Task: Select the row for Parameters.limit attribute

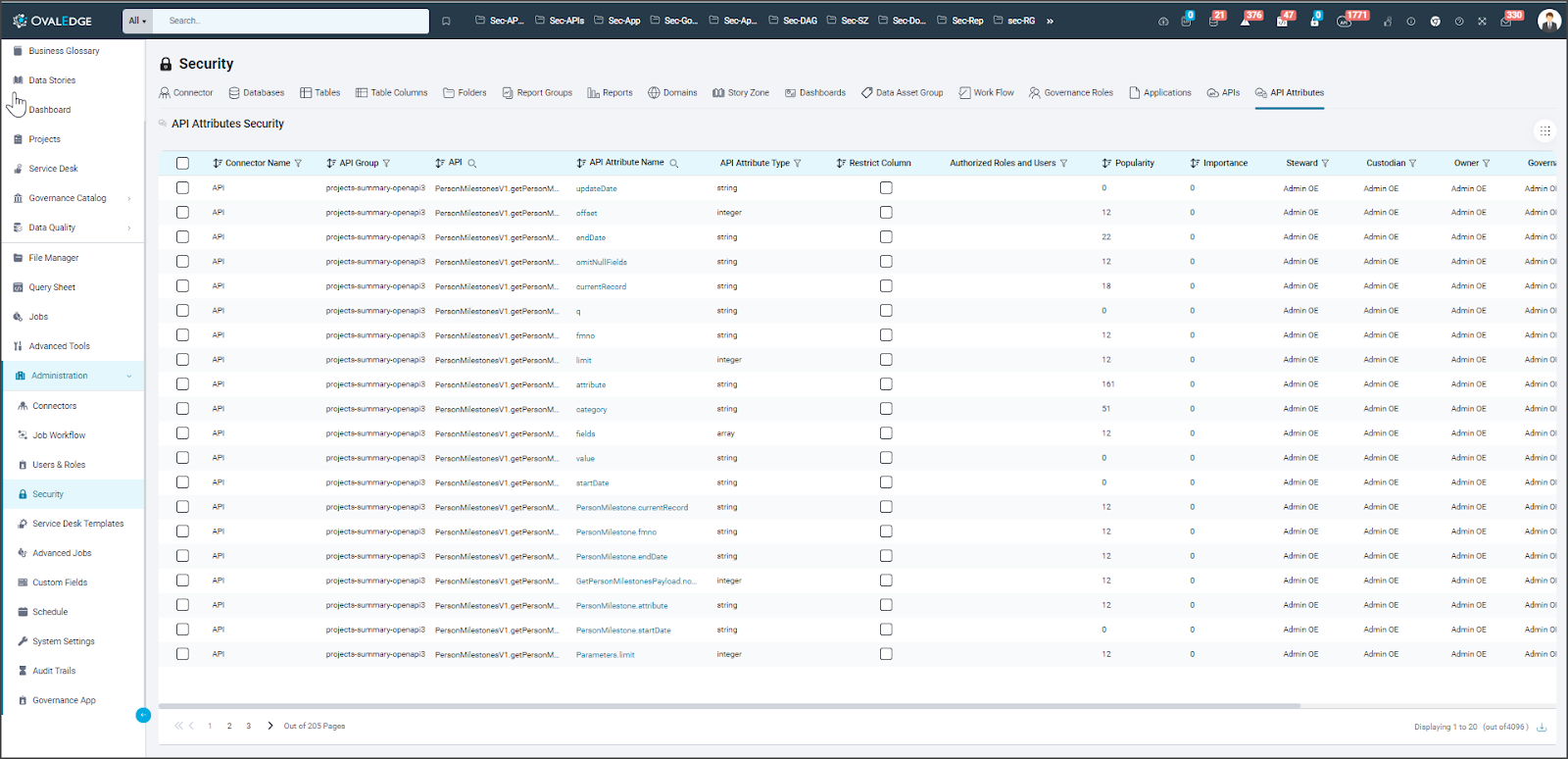Action: click(x=182, y=653)
